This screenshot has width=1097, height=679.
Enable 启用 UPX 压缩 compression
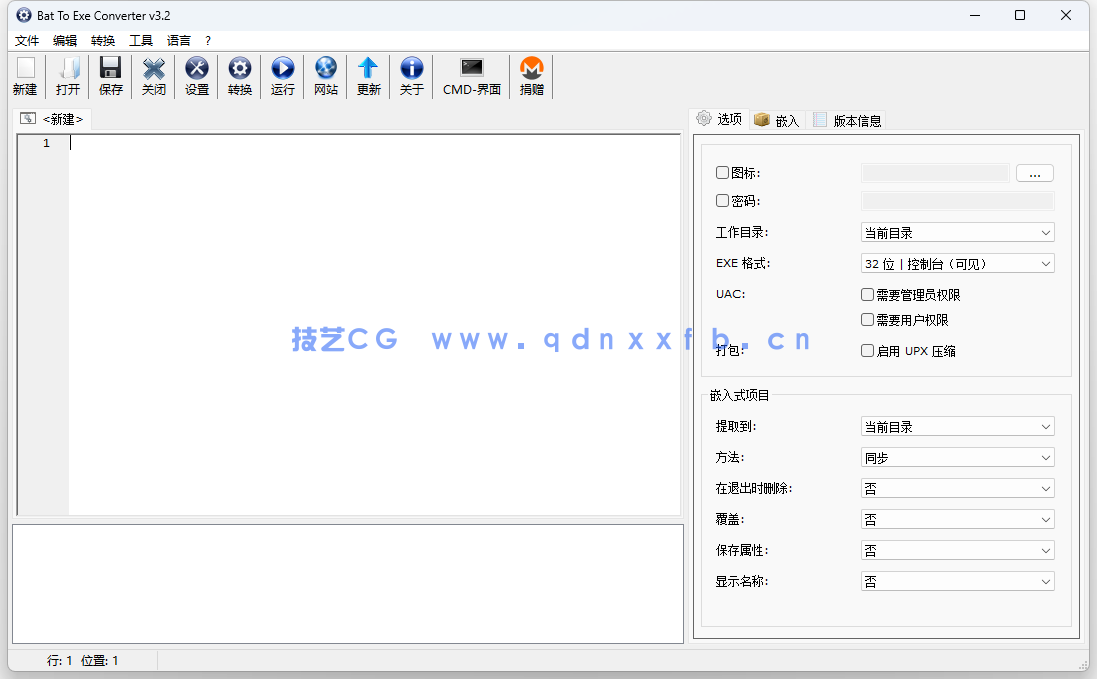tap(867, 350)
